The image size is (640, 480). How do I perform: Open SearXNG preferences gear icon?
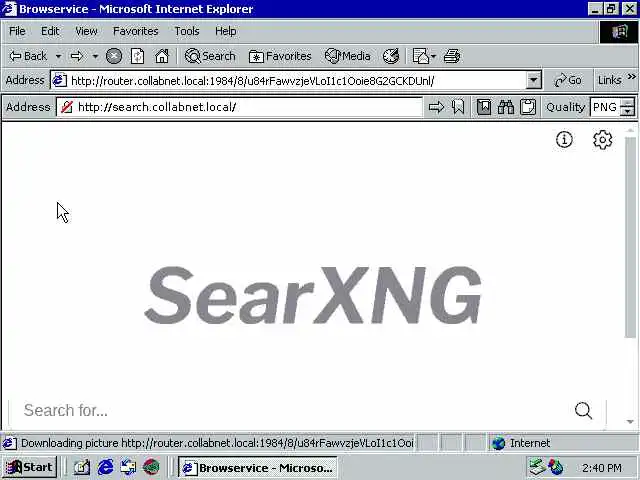pyautogui.click(x=602, y=140)
